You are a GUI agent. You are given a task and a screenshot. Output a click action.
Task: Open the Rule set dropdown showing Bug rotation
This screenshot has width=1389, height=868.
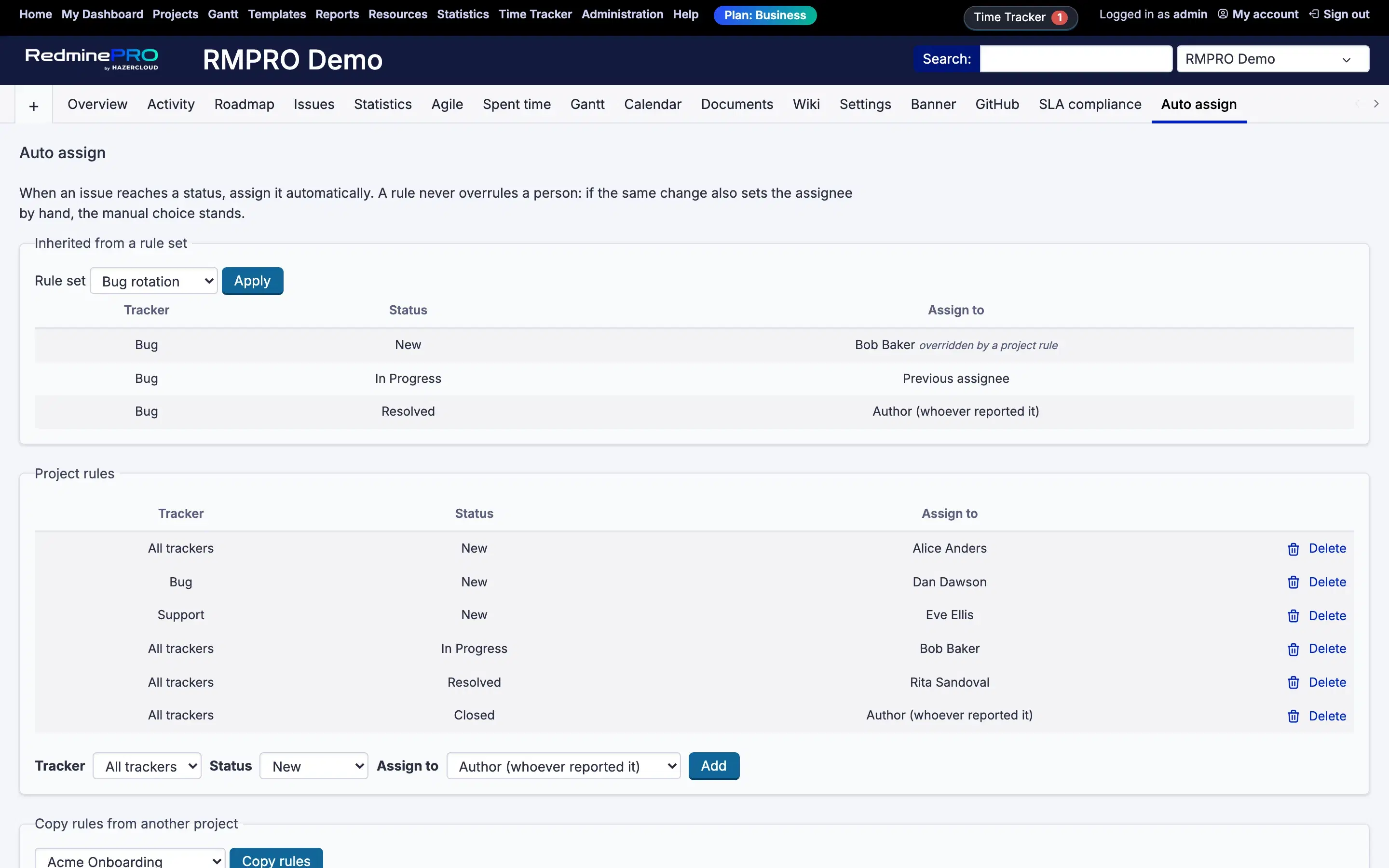[x=154, y=281]
